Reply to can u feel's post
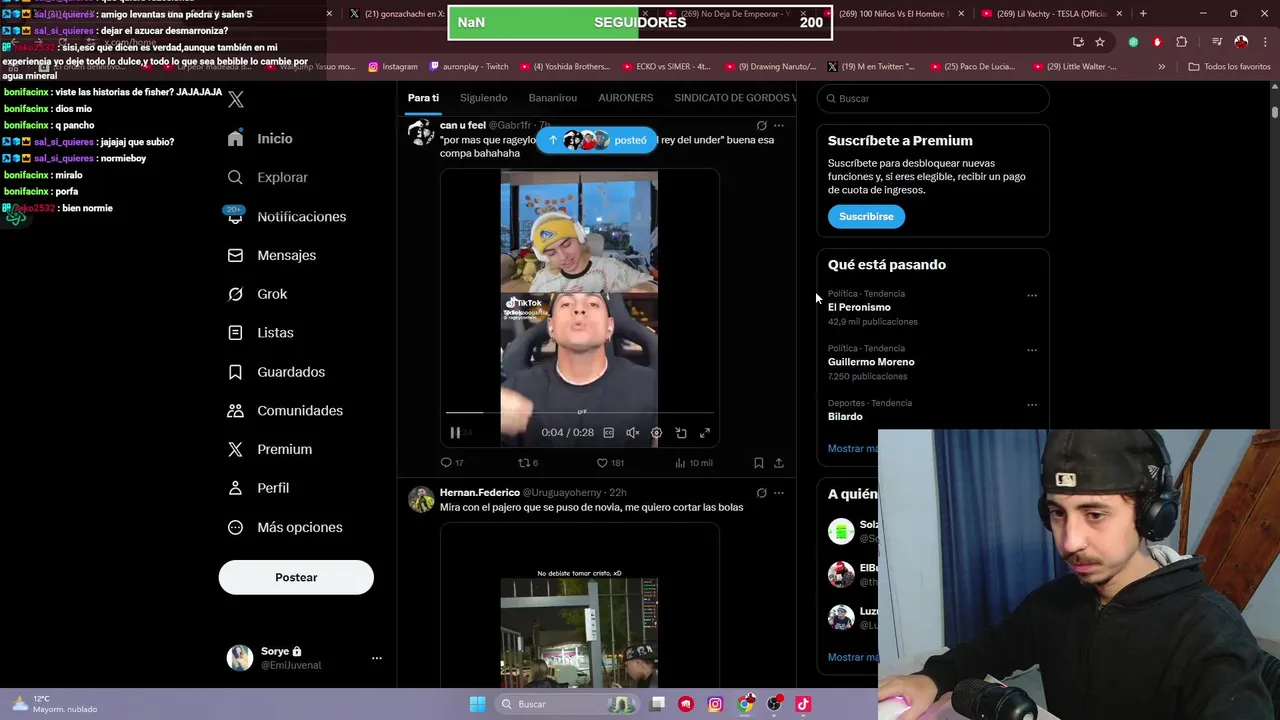The image size is (1280, 720). (452, 463)
